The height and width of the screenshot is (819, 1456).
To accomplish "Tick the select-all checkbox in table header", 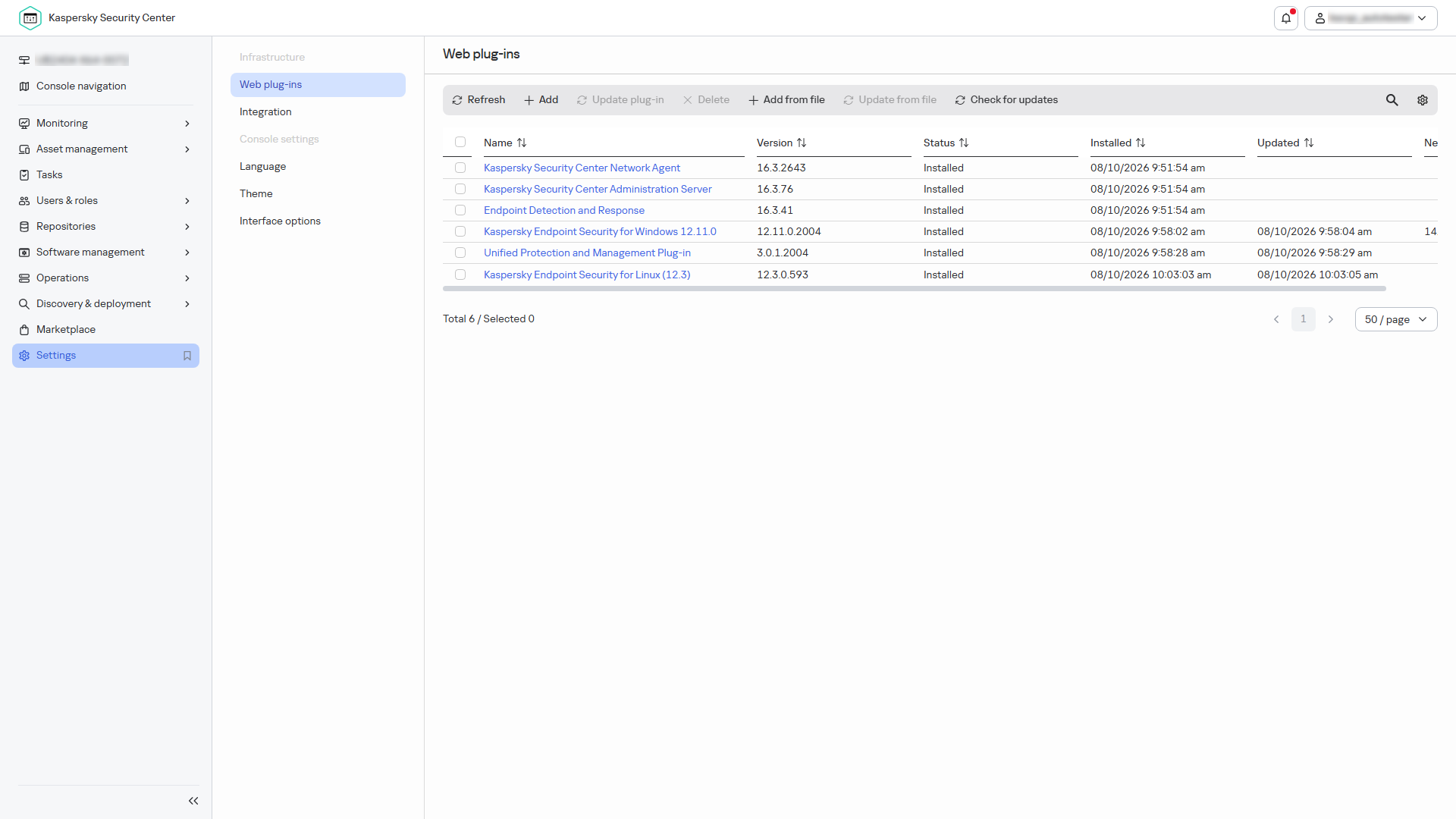I will pos(460,143).
